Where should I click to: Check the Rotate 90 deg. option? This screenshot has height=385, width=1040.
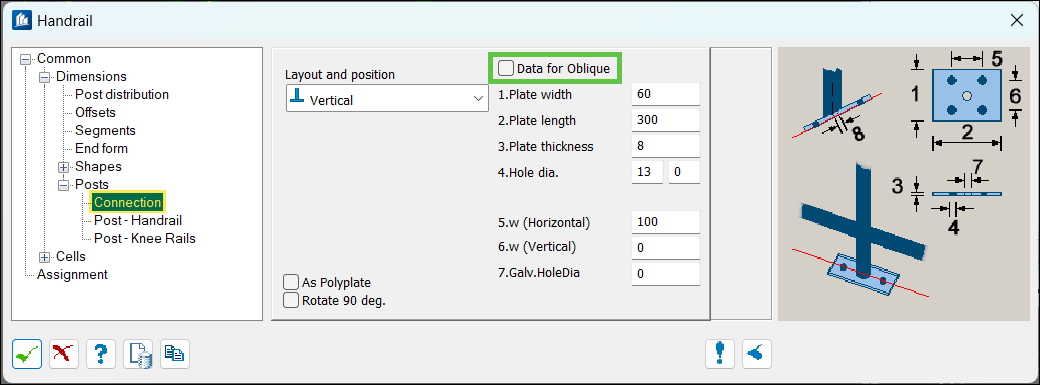(291, 300)
